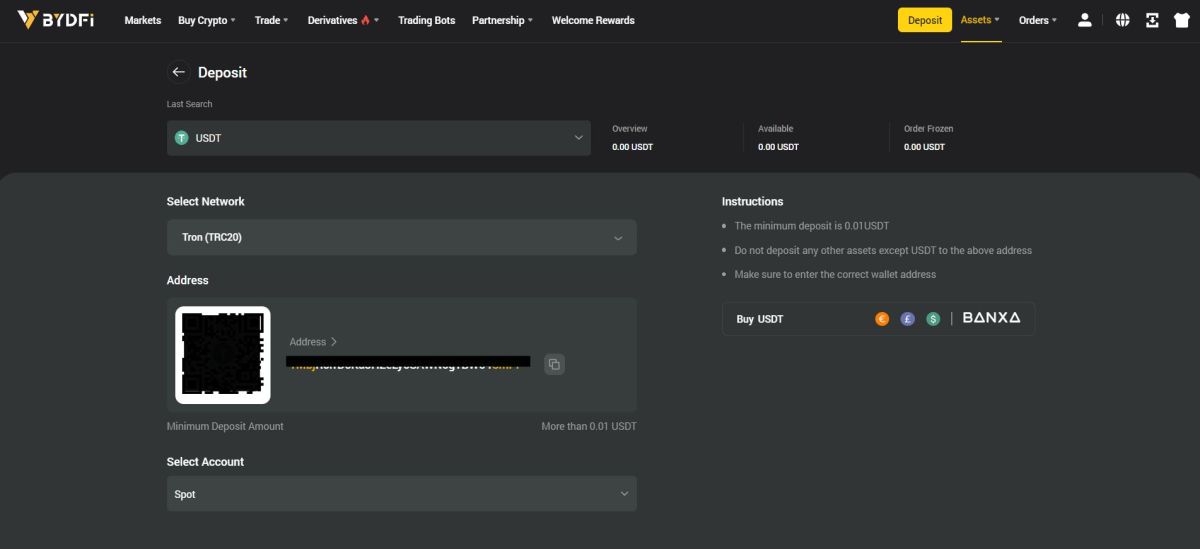Open the Buy Crypto menu
1200x549 pixels.
coord(206,20)
